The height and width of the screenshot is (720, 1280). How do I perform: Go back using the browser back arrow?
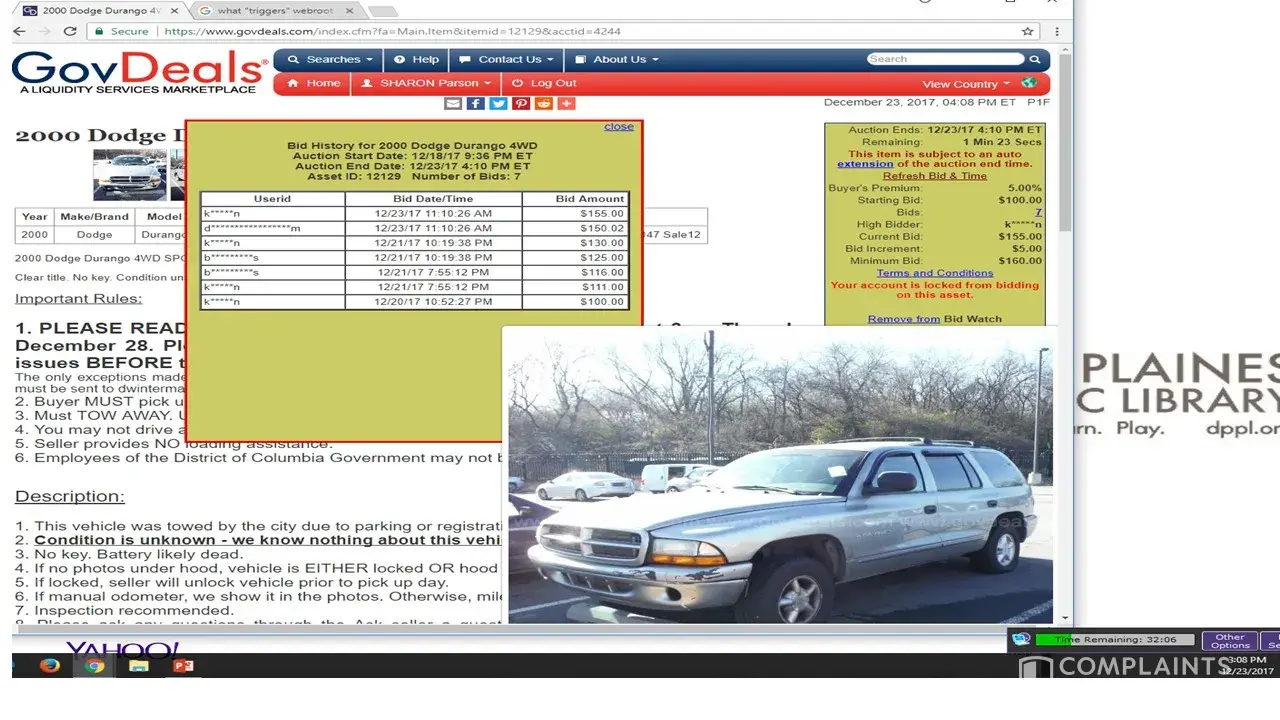[19, 31]
